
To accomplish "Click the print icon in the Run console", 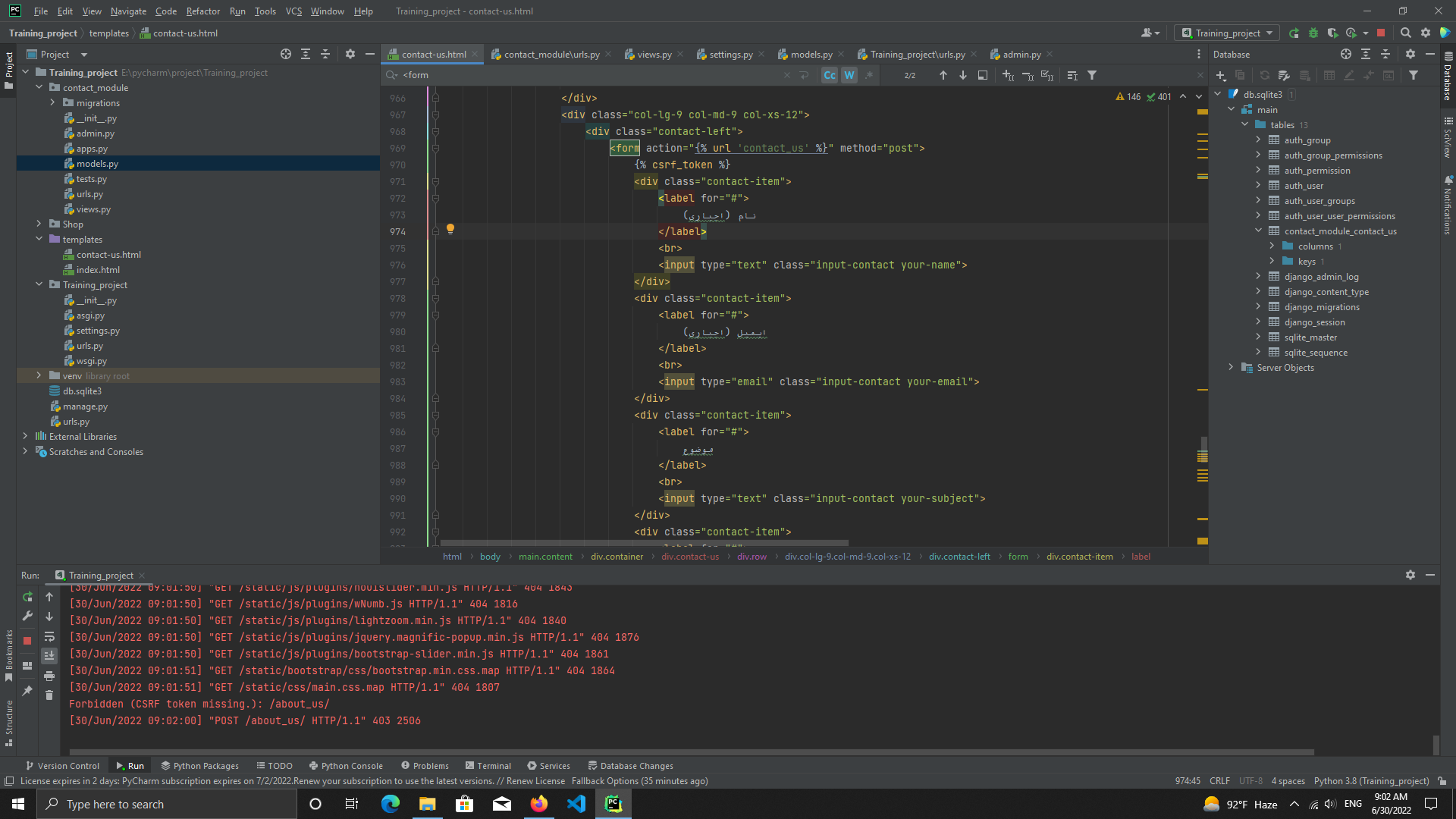I will coord(49,676).
